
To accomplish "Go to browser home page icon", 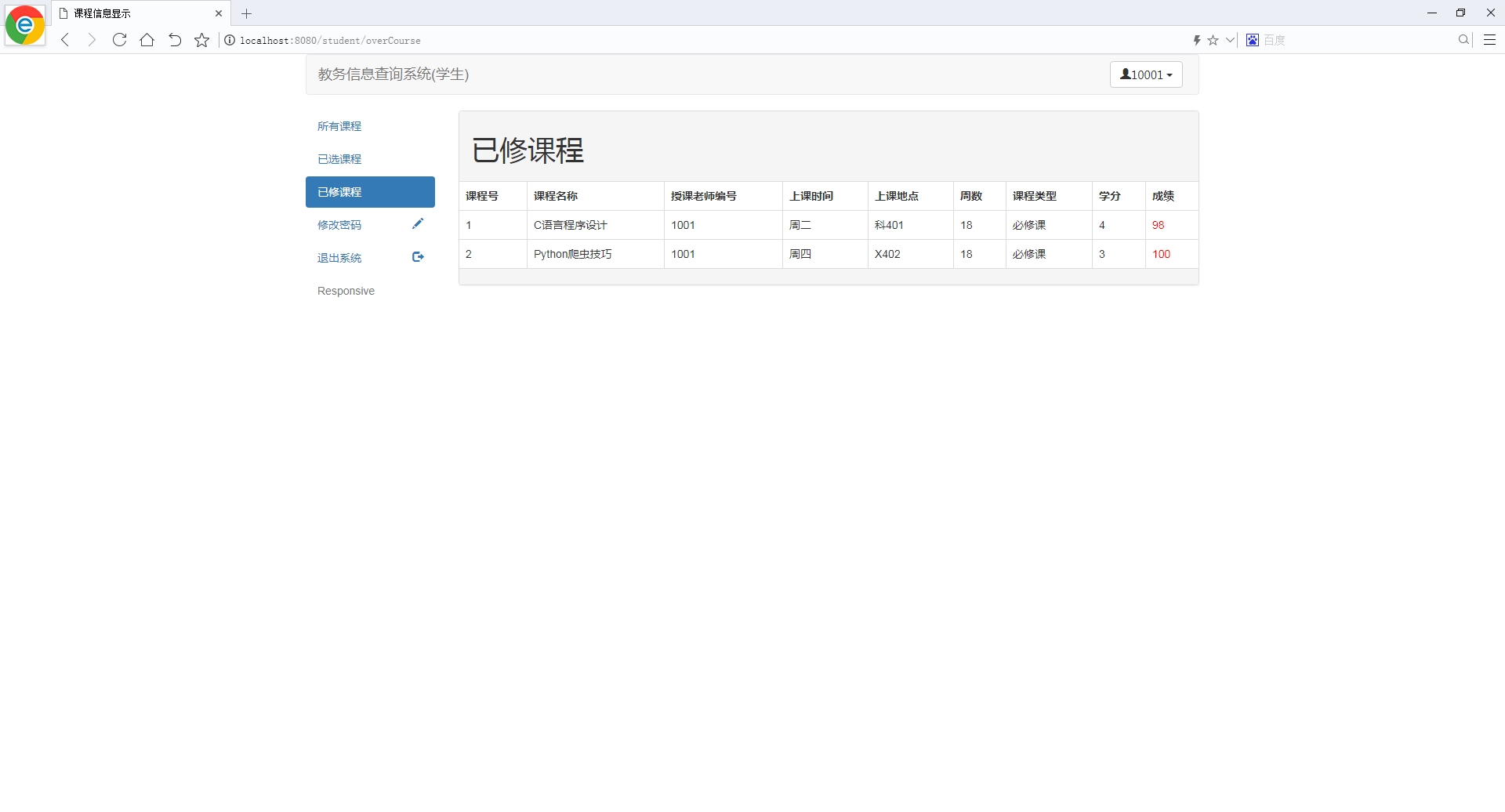I will pyautogui.click(x=147, y=40).
